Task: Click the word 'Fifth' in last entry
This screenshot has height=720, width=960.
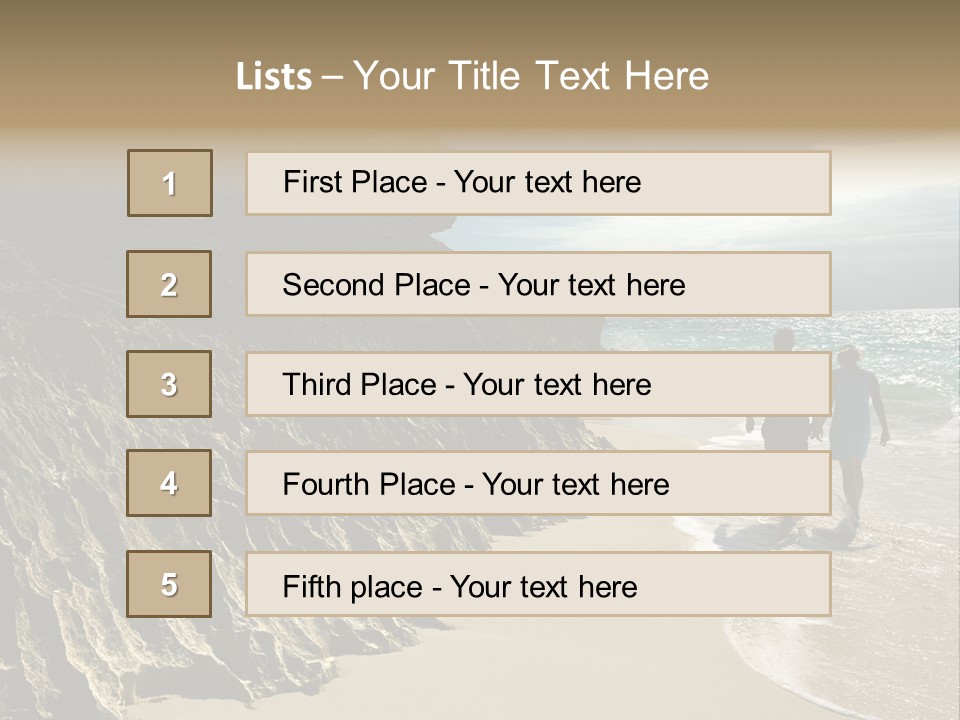Action: click(312, 586)
